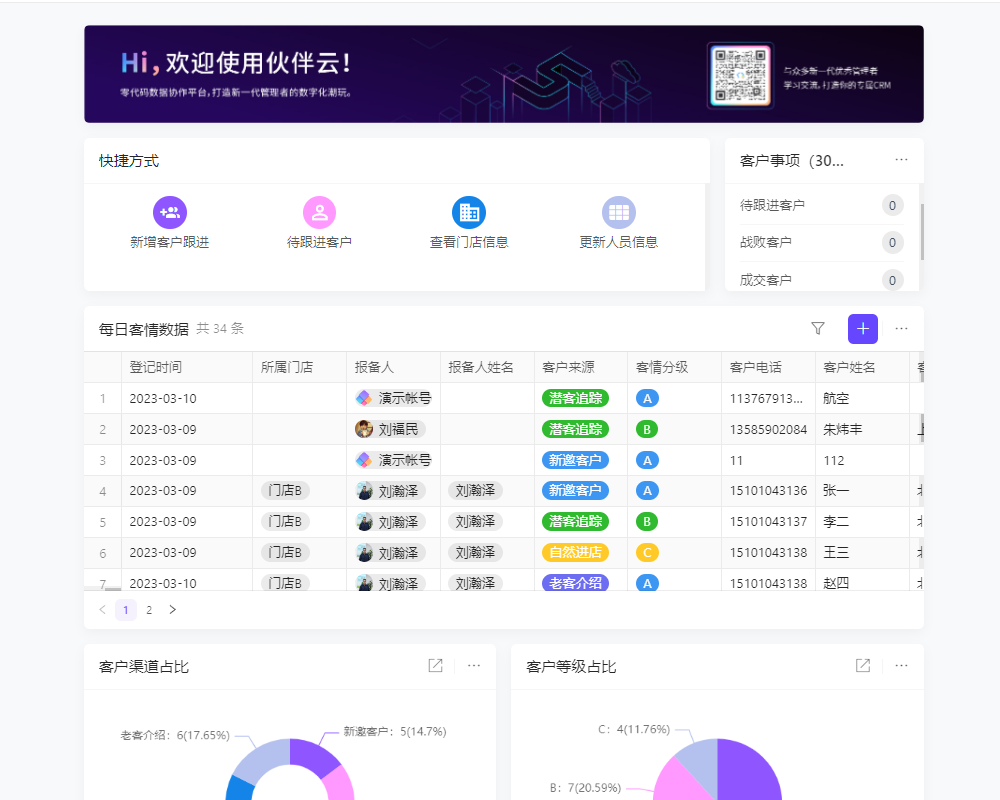This screenshot has height=800, width=1000.
Task: Select the 客户来源 column header
Action: 565,367
